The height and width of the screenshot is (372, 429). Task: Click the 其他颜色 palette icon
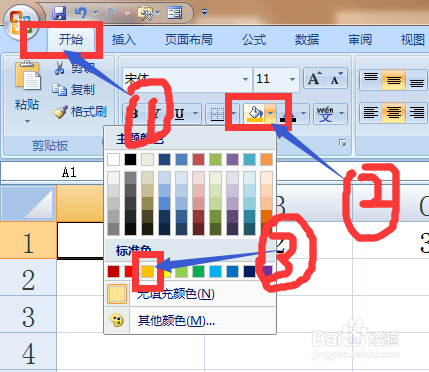117,321
